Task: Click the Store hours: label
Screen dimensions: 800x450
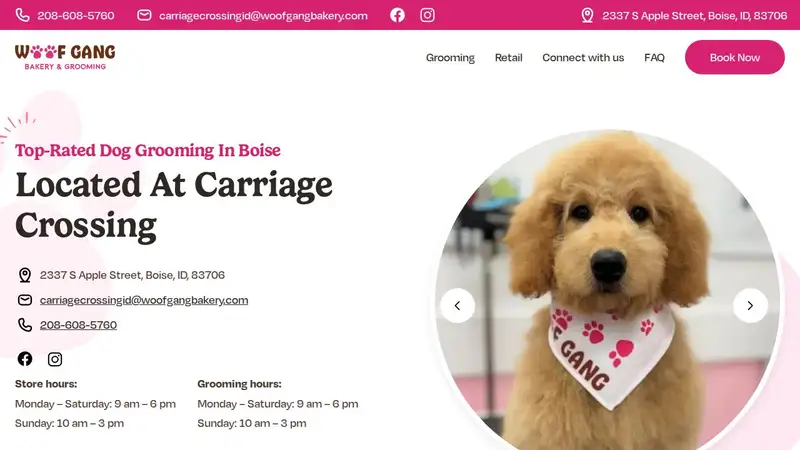Action: tap(46, 384)
